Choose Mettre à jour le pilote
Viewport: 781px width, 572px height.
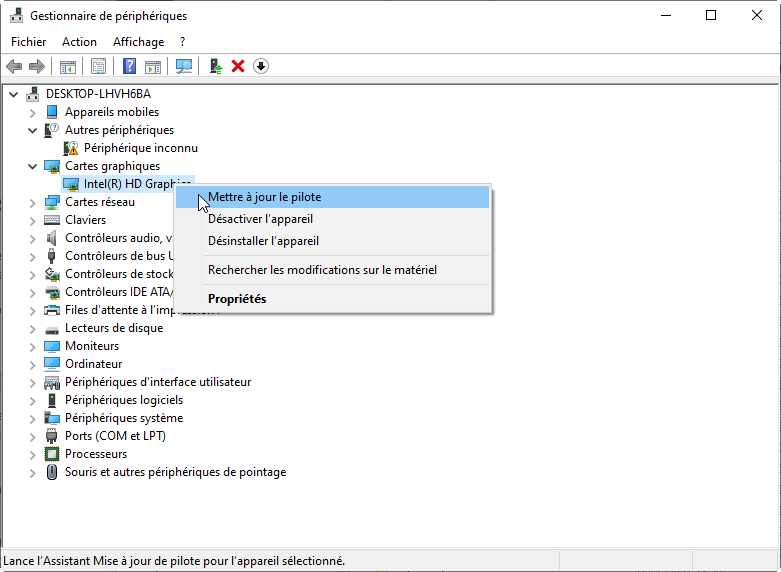[332, 197]
